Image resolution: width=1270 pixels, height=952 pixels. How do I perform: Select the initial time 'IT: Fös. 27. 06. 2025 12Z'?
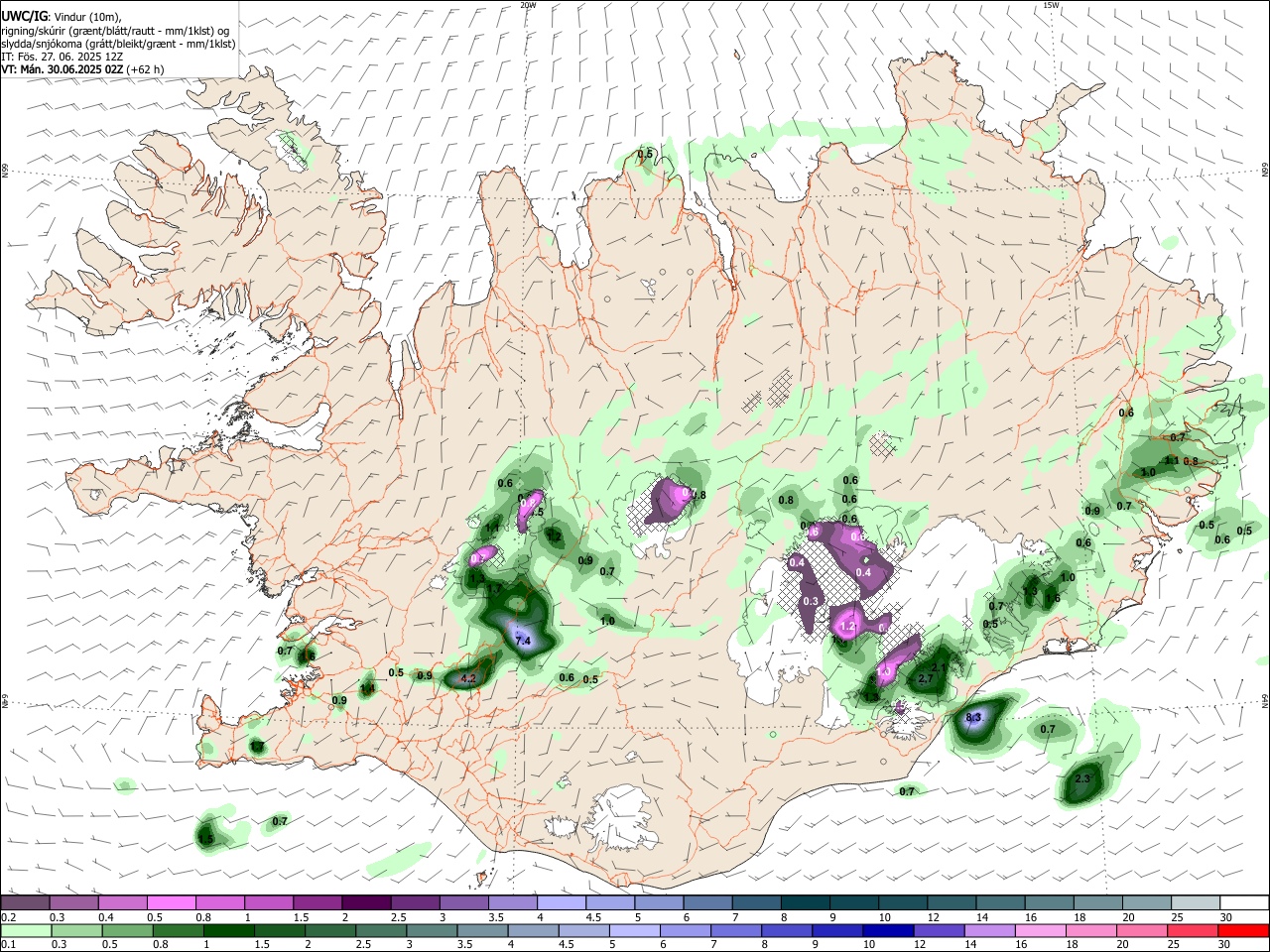[62, 57]
